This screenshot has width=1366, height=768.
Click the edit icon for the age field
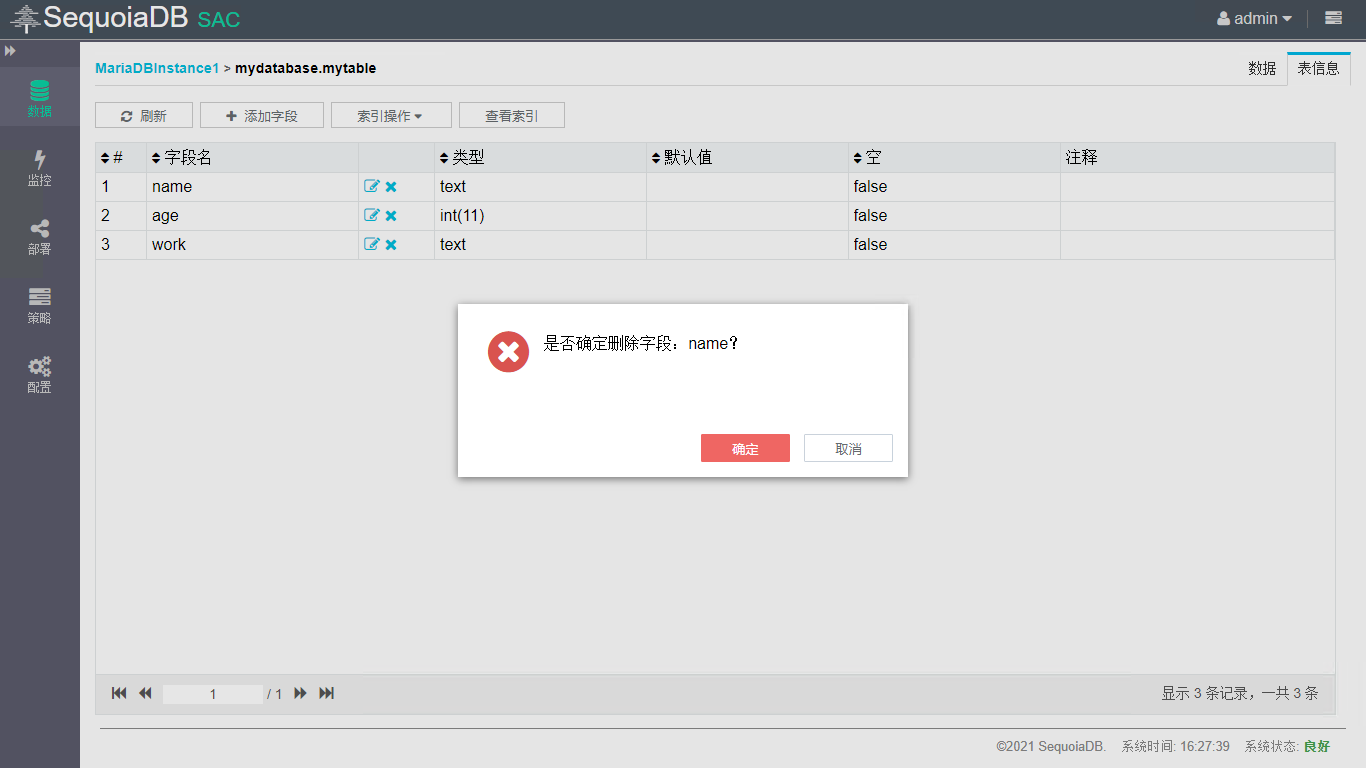(372, 215)
